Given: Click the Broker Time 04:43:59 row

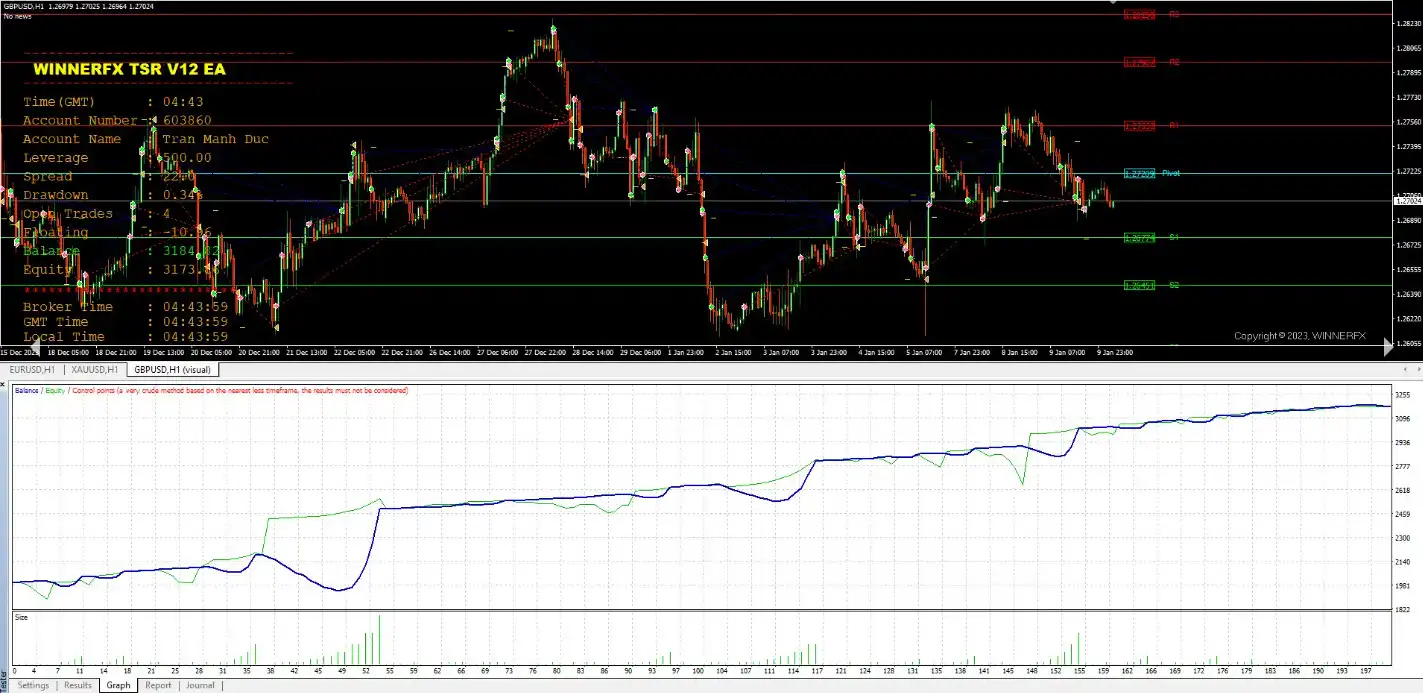Looking at the screenshot, I should [x=125, y=307].
